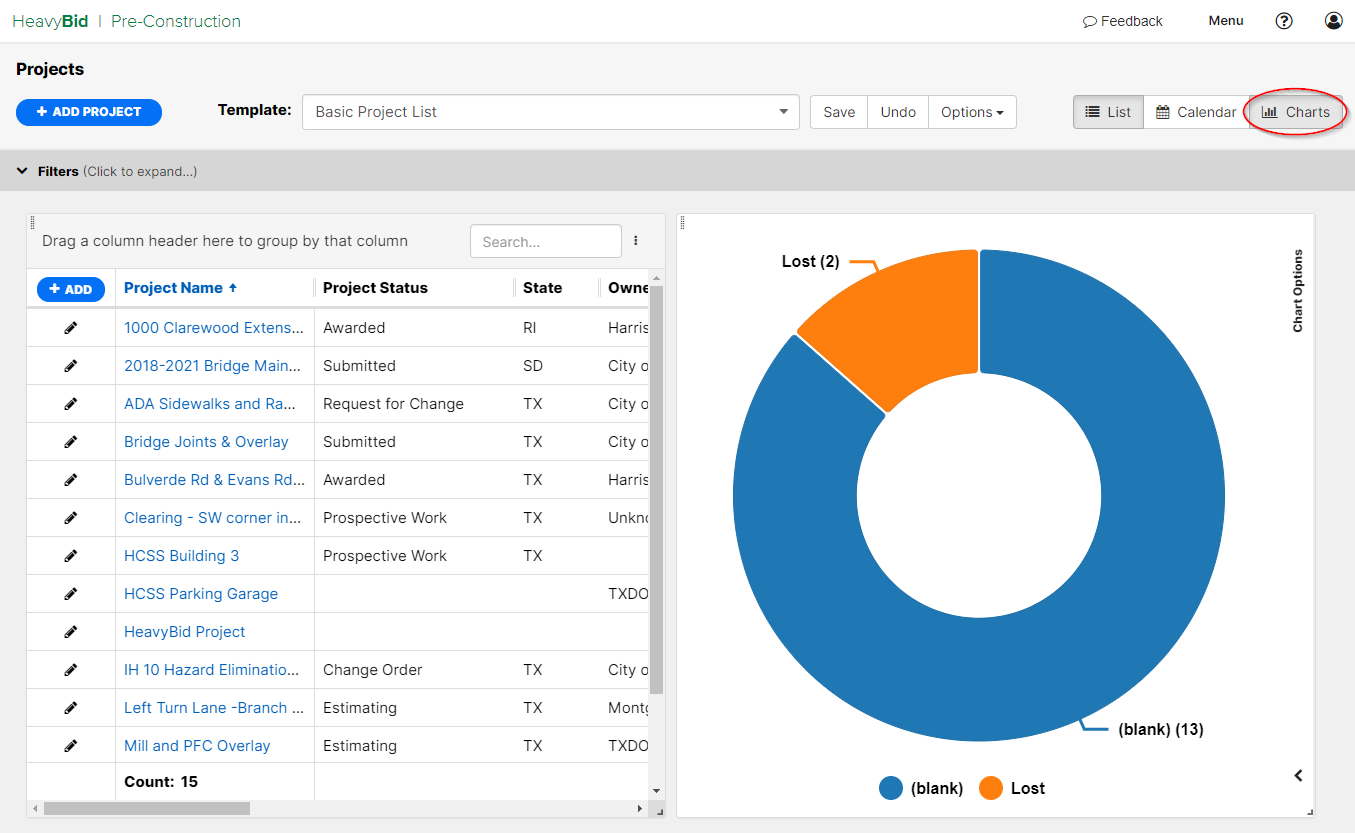Edit Mill and PFC Overlay via pencil icon
This screenshot has height=833, width=1355.
tap(71, 746)
